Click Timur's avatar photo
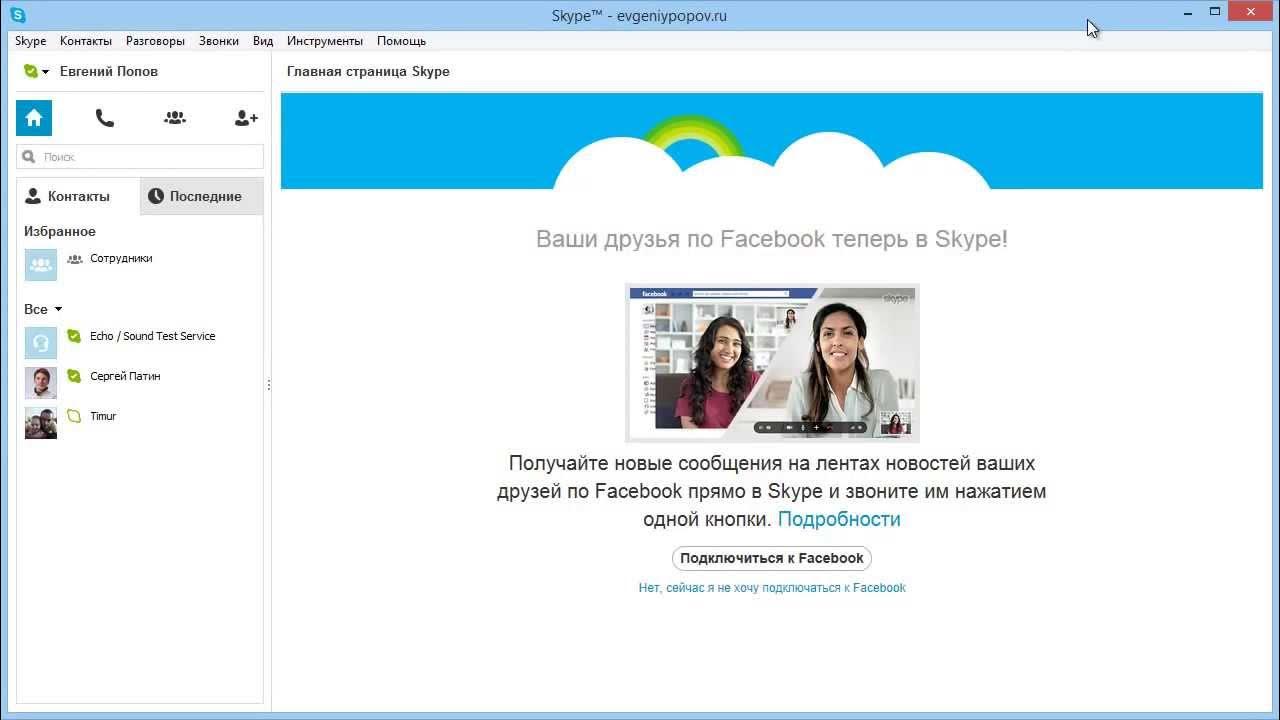The height and width of the screenshot is (720, 1280). pos(41,423)
